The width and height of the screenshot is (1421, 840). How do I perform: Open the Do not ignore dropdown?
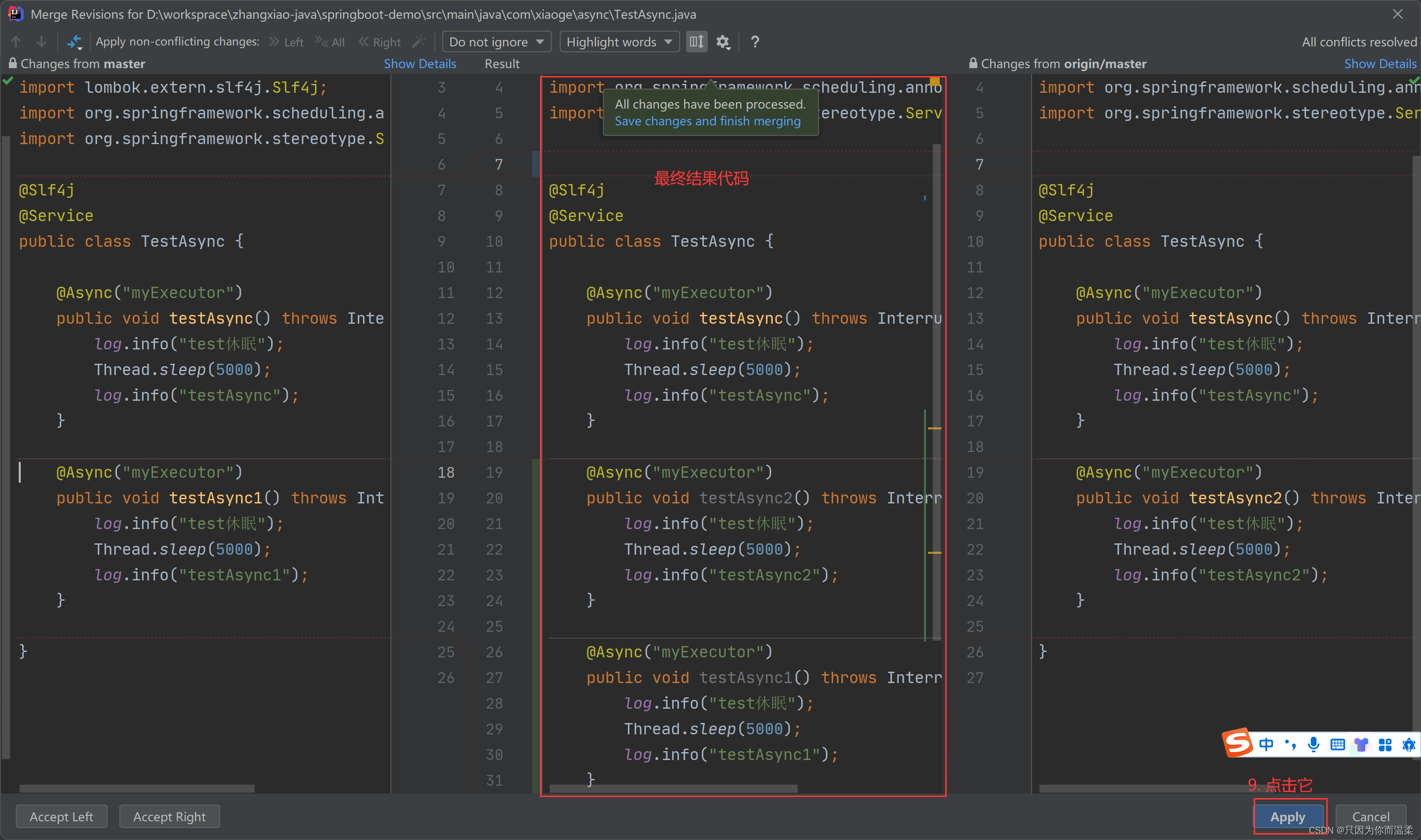497,42
